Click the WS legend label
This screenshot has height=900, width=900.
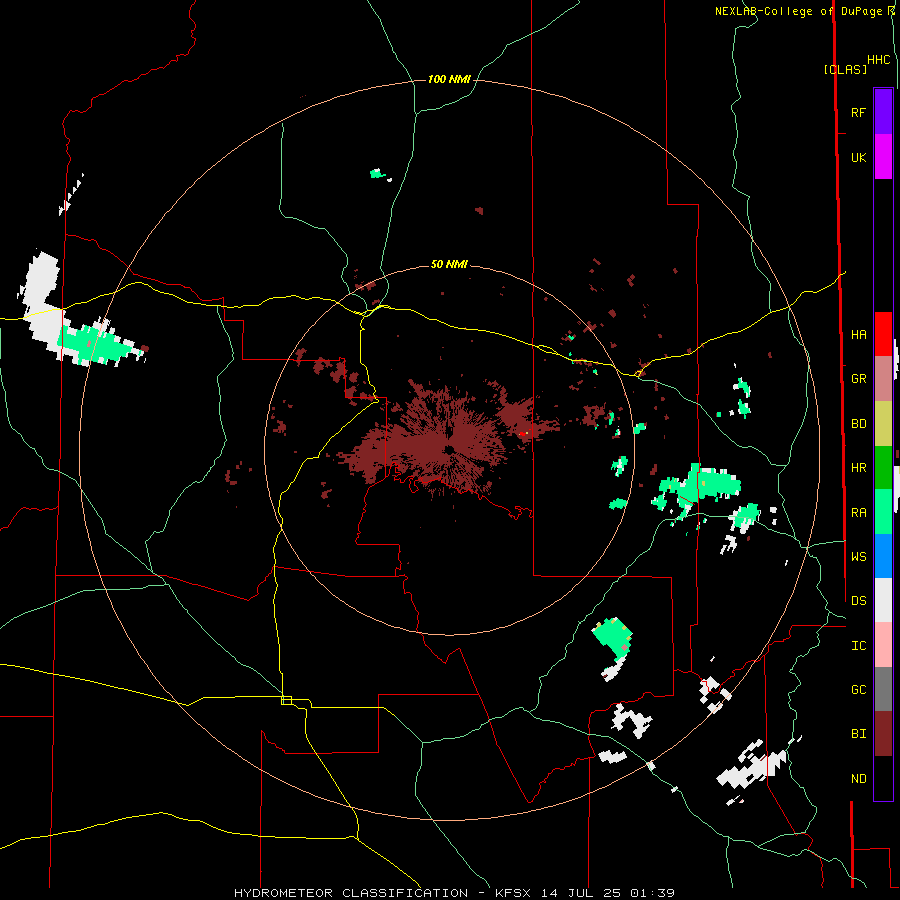(x=858, y=557)
